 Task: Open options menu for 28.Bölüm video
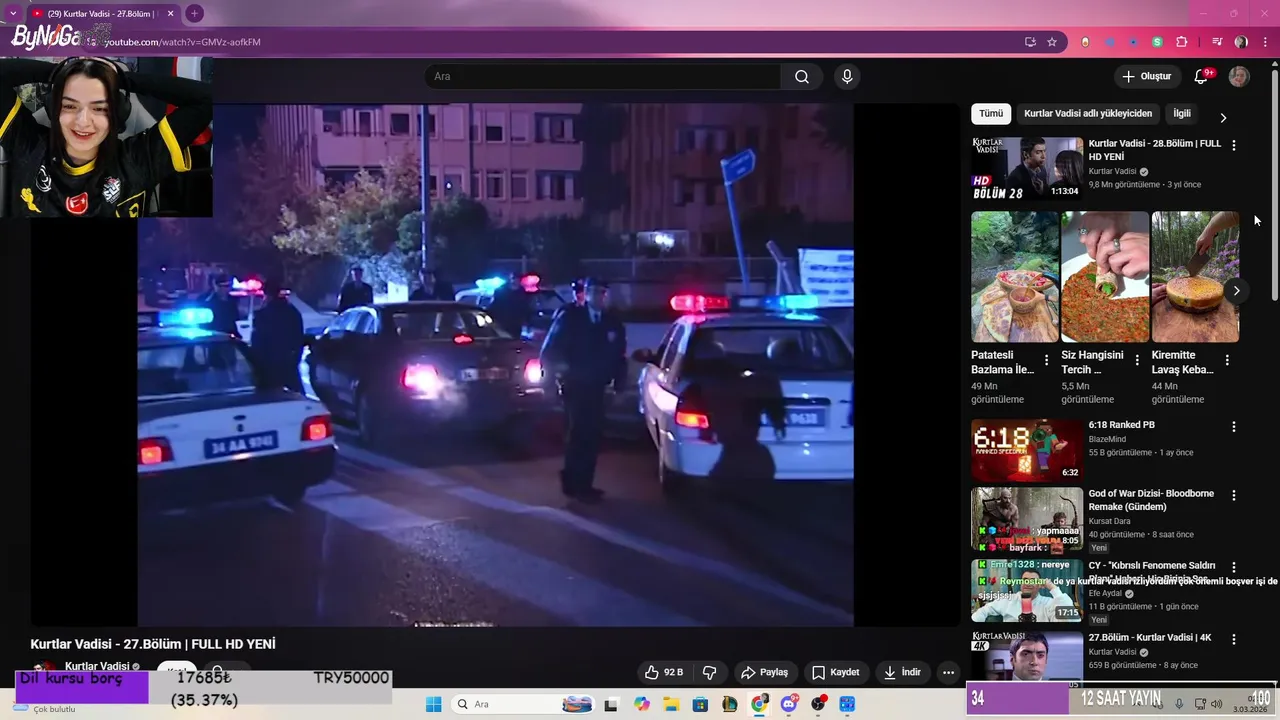click(x=1234, y=145)
